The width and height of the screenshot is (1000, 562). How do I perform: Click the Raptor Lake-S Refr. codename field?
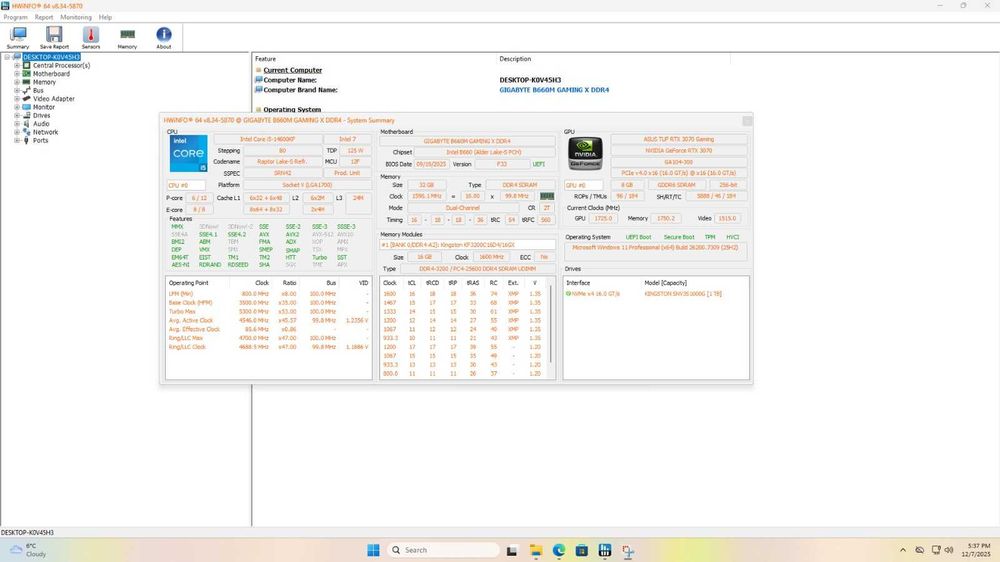click(x=282, y=162)
